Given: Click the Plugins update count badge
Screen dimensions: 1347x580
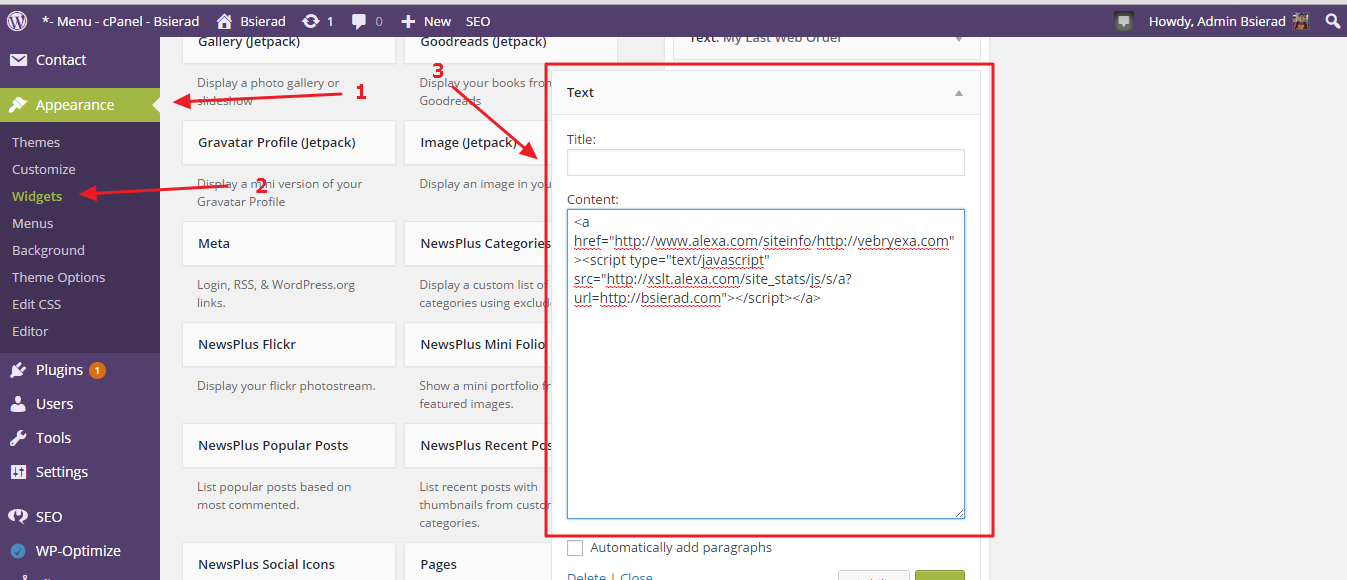Looking at the screenshot, I should click(97, 370).
